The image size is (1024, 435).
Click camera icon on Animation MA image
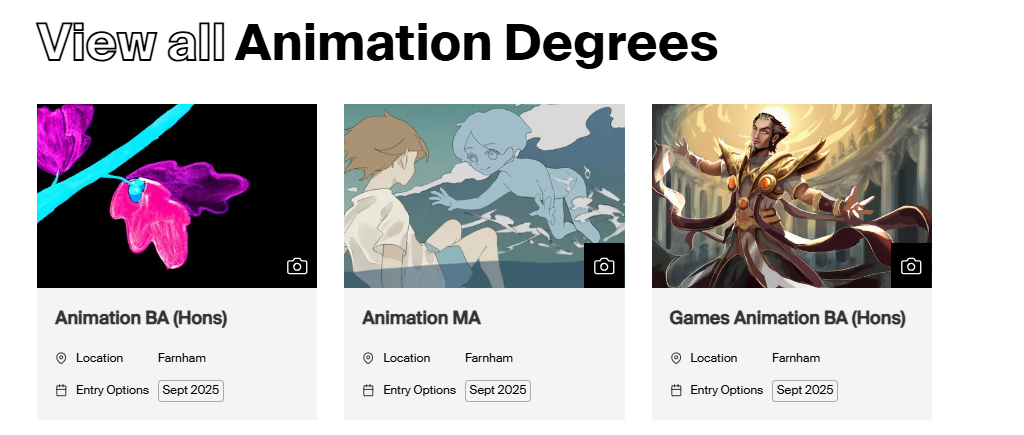(604, 266)
